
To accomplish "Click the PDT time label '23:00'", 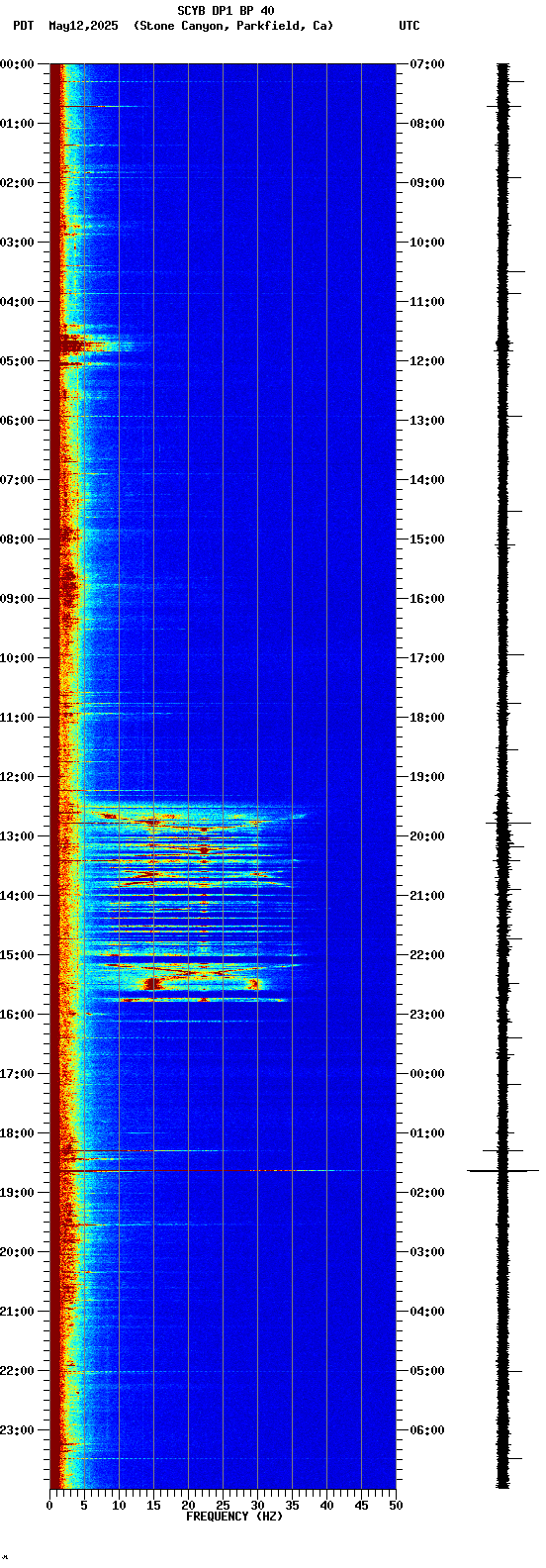I will [17, 1430].
